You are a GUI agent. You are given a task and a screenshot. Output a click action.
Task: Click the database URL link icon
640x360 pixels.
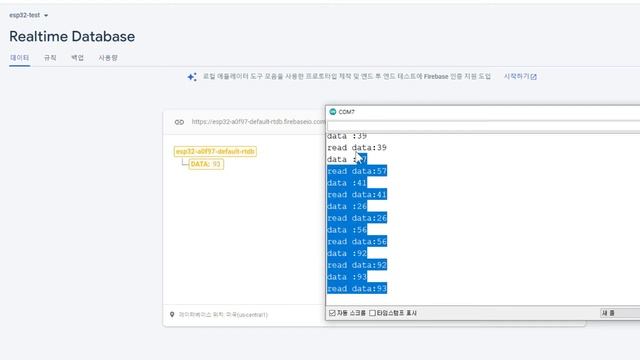click(179, 122)
